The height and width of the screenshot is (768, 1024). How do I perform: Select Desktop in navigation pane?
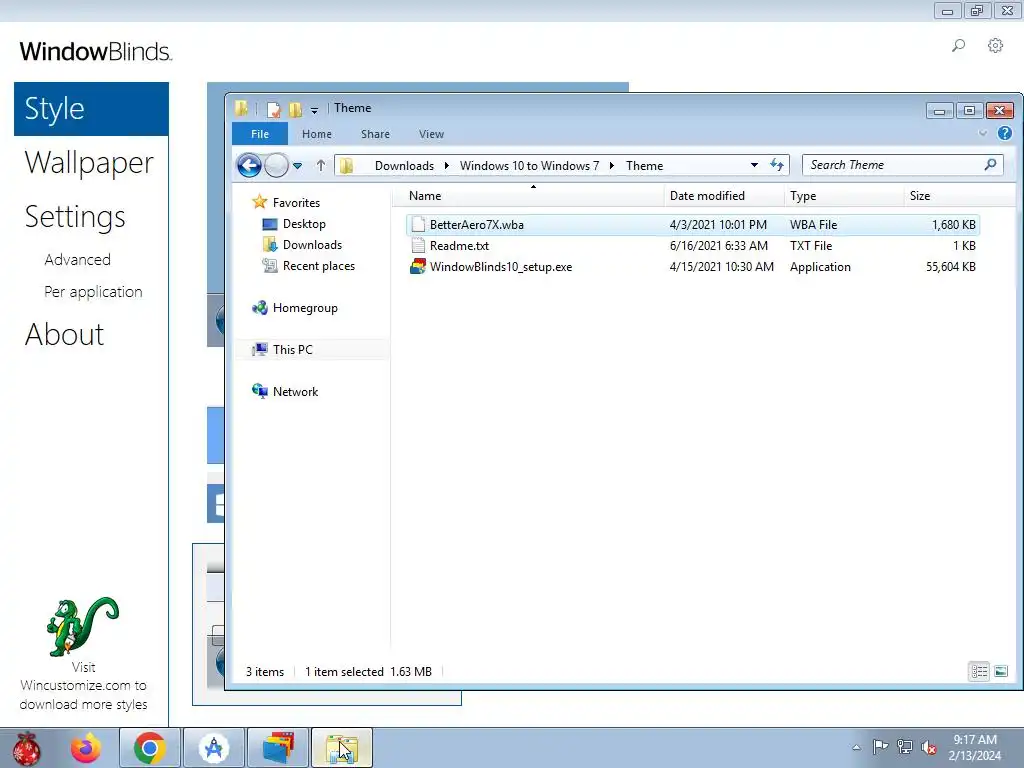(x=304, y=223)
